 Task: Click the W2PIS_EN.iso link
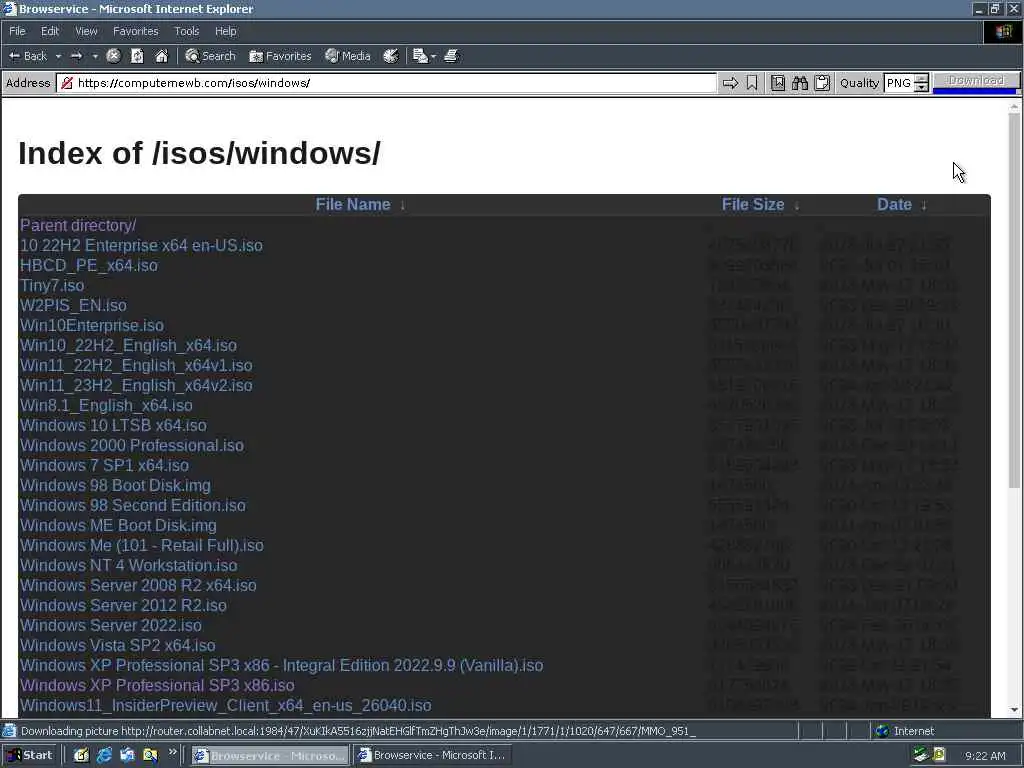tap(73, 306)
